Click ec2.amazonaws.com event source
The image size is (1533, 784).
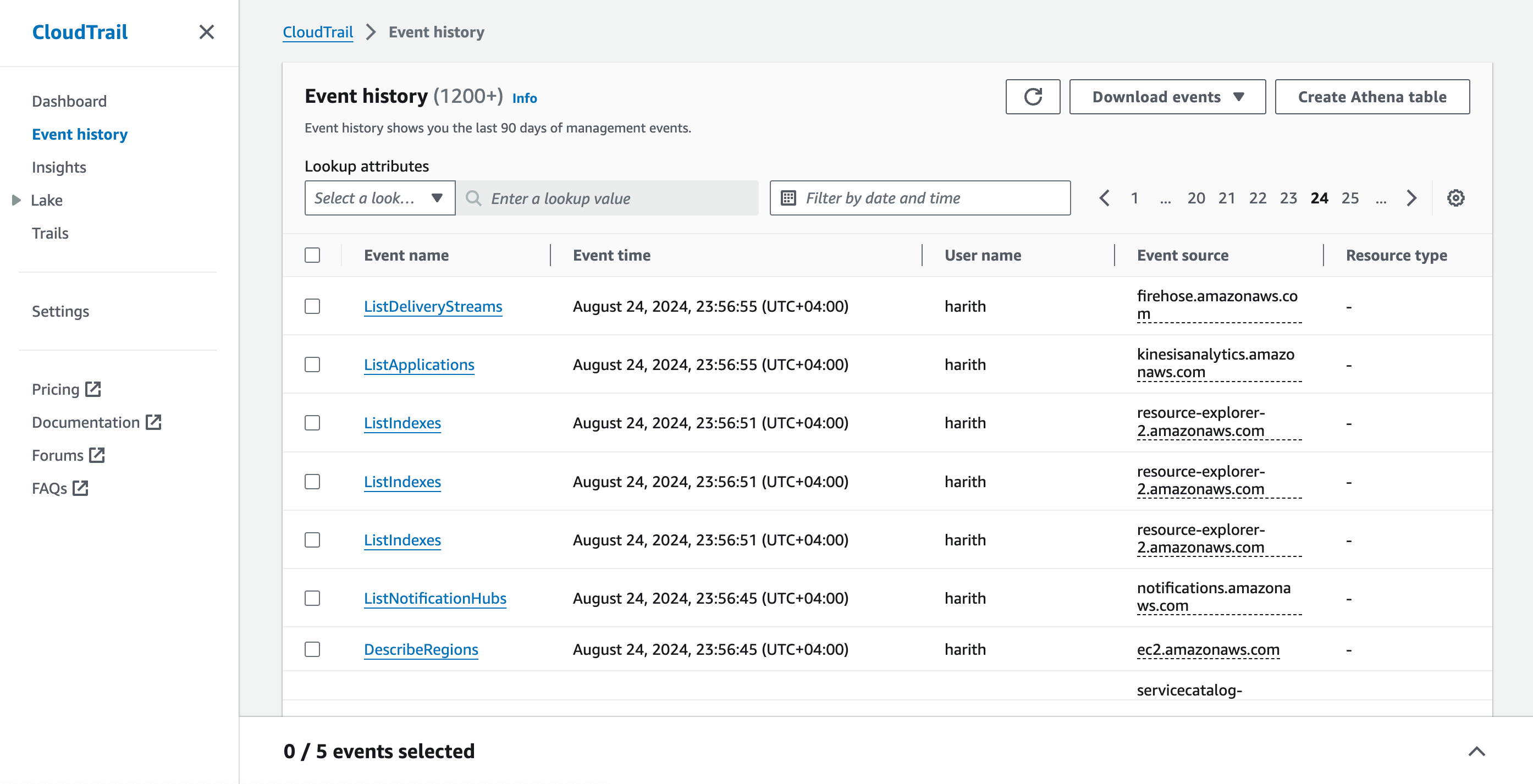point(1208,649)
